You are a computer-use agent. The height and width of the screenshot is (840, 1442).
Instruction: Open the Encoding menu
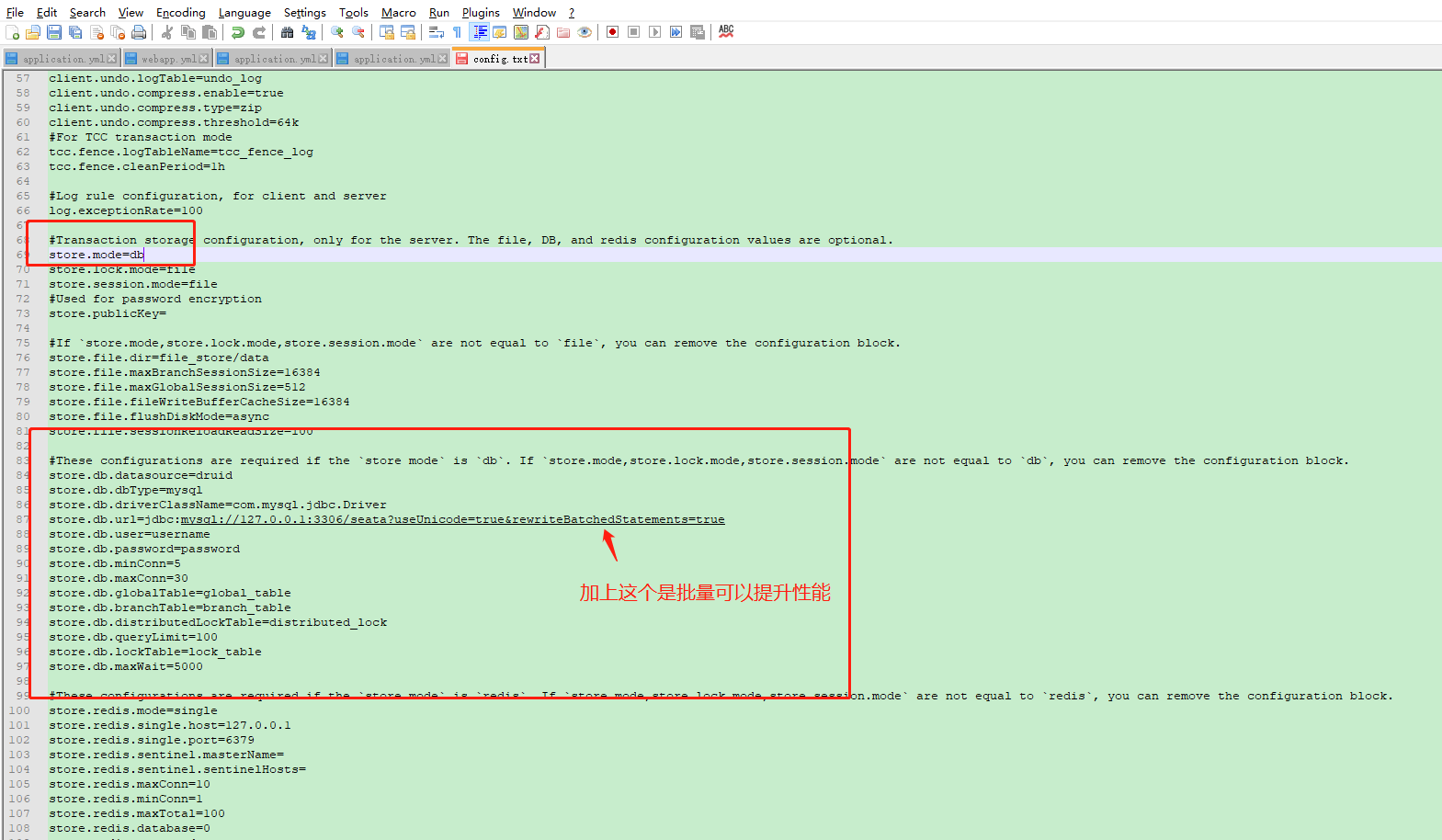181,13
